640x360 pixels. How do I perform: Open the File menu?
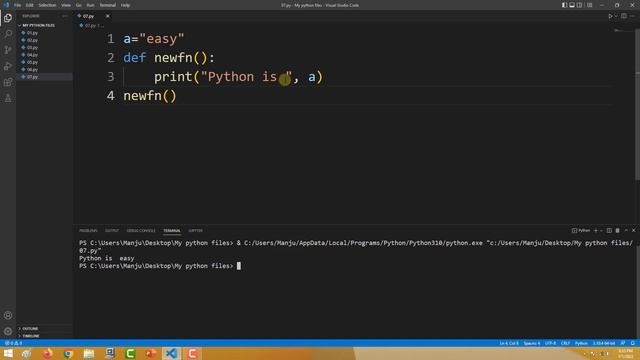[x=17, y=5]
